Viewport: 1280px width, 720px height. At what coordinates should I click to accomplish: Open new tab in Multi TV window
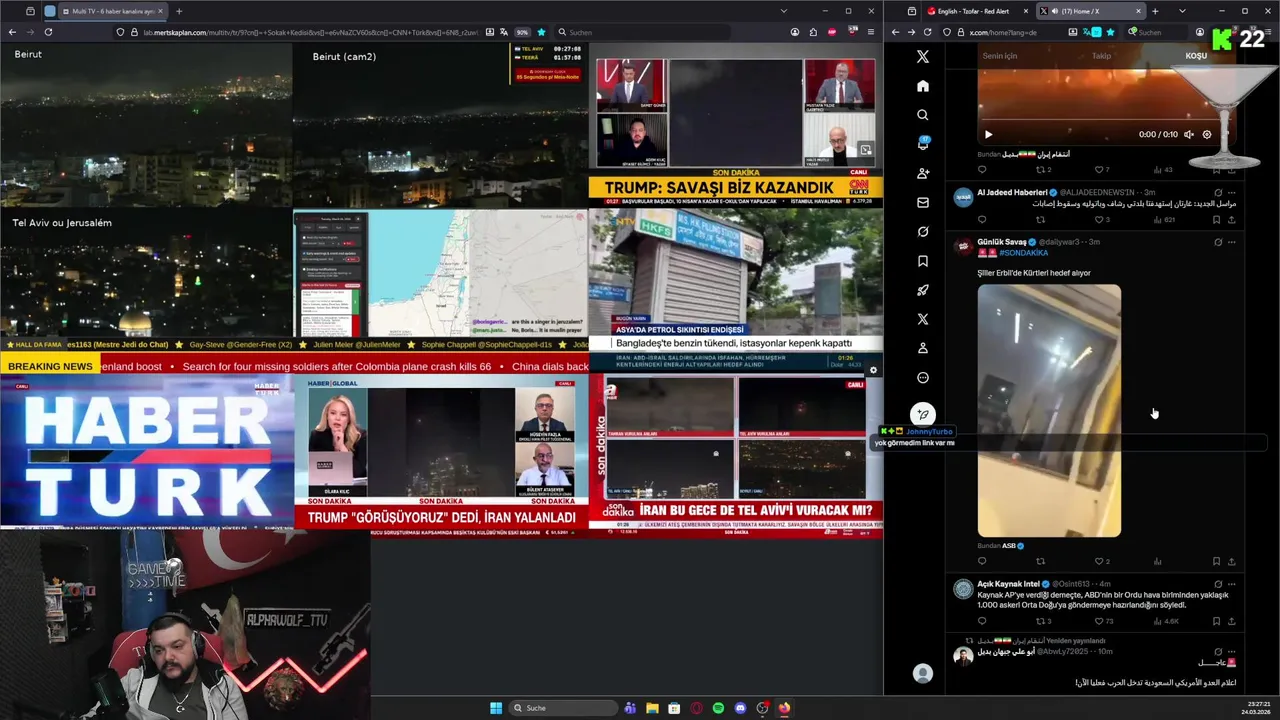[x=179, y=11]
